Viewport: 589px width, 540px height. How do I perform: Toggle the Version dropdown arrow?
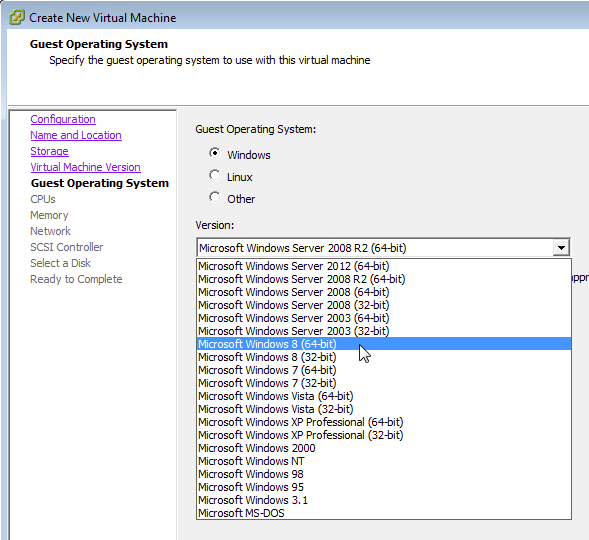(561, 248)
